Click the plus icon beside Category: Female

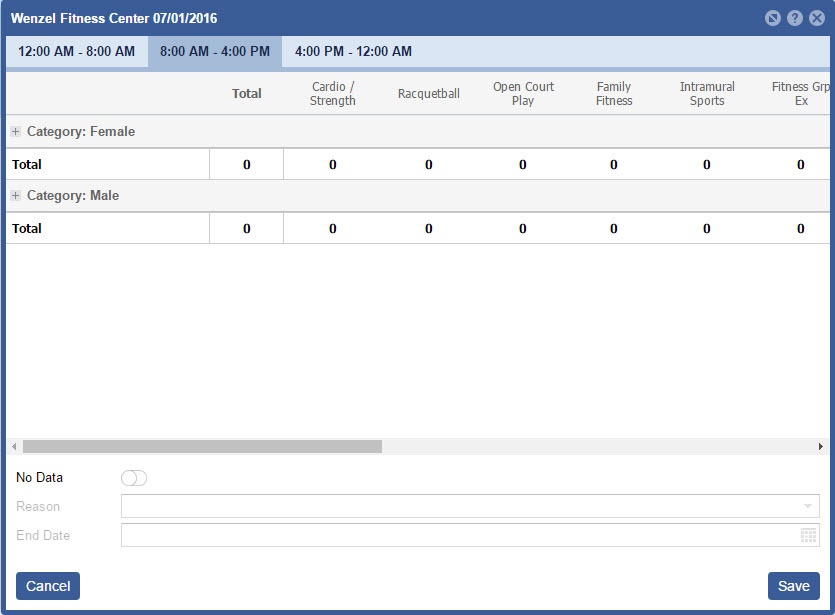pyautogui.click(x=15, y=132)
